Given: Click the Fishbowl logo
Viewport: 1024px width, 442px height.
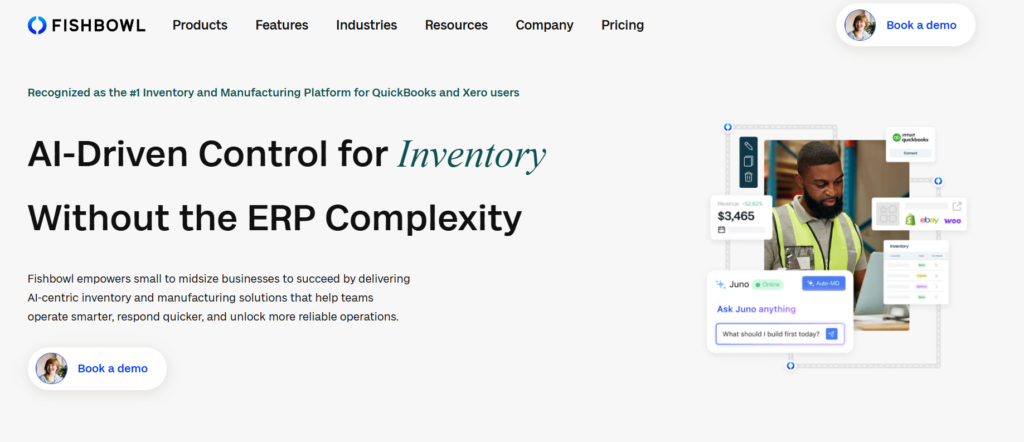Looking at the screenshot, I should (x=86, y=25).
